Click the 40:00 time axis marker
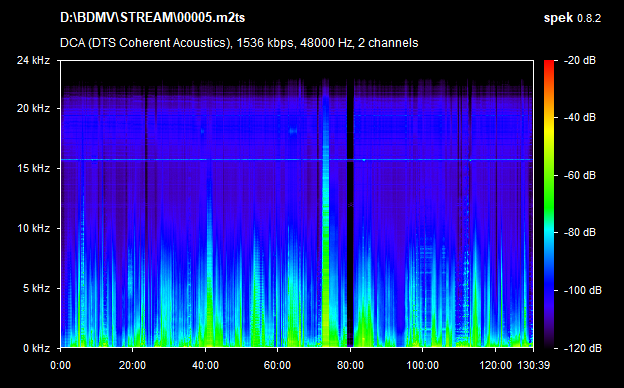The height and width of the screenshot is (388, 624). point(205,365)
